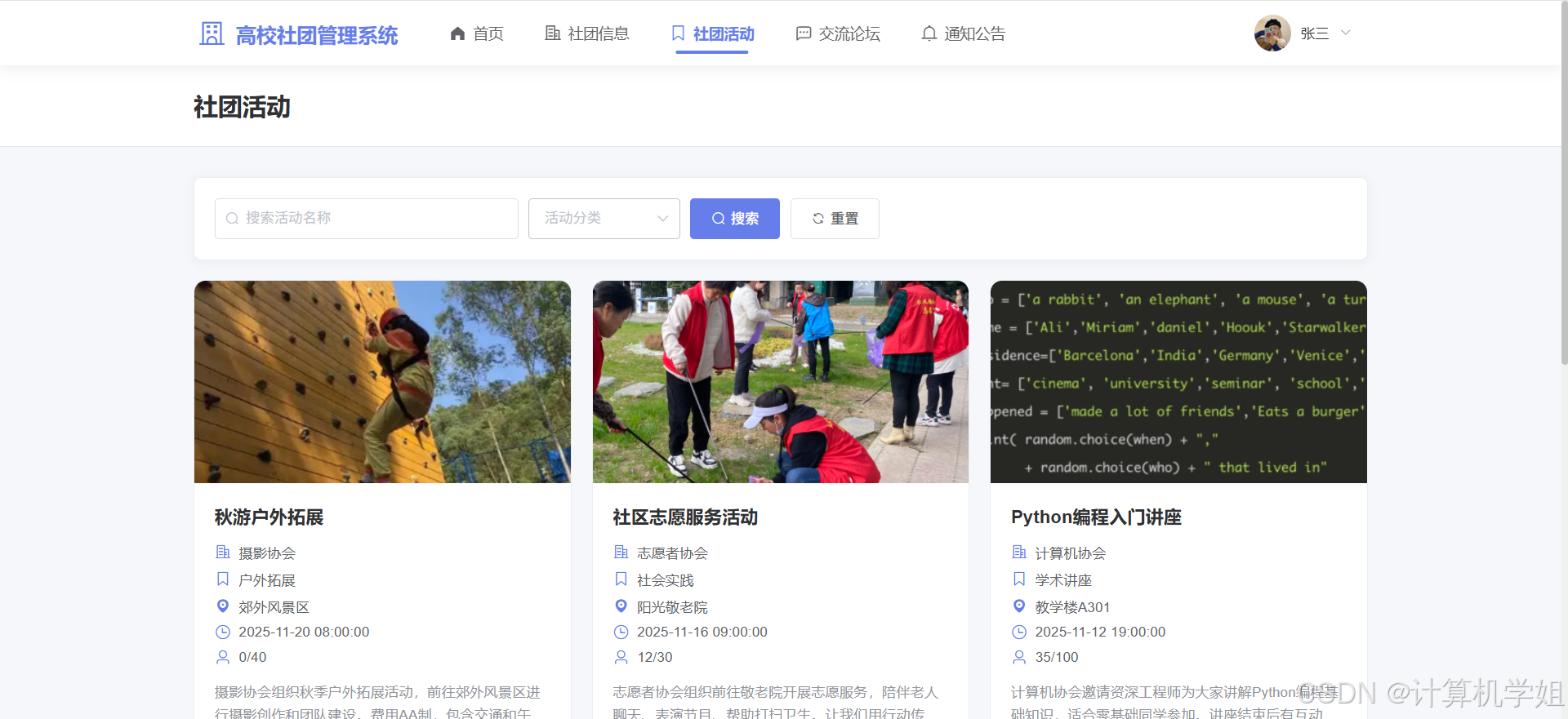The height and width of the screenshot is (719, 1568).
Task: Click the refresh icon inside the 重置 button
Action: coord(818,219)
